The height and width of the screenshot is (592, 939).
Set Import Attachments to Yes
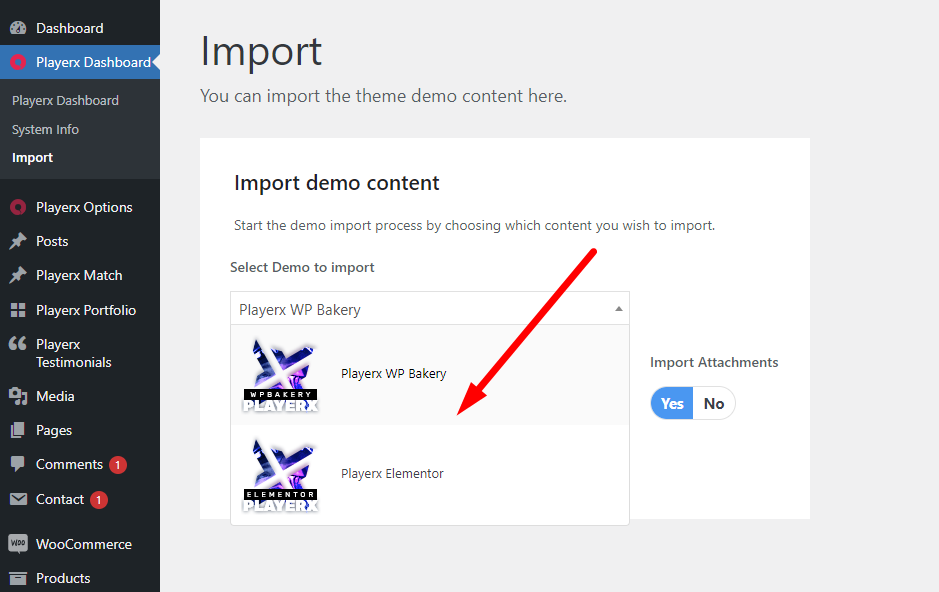[672, 403]
